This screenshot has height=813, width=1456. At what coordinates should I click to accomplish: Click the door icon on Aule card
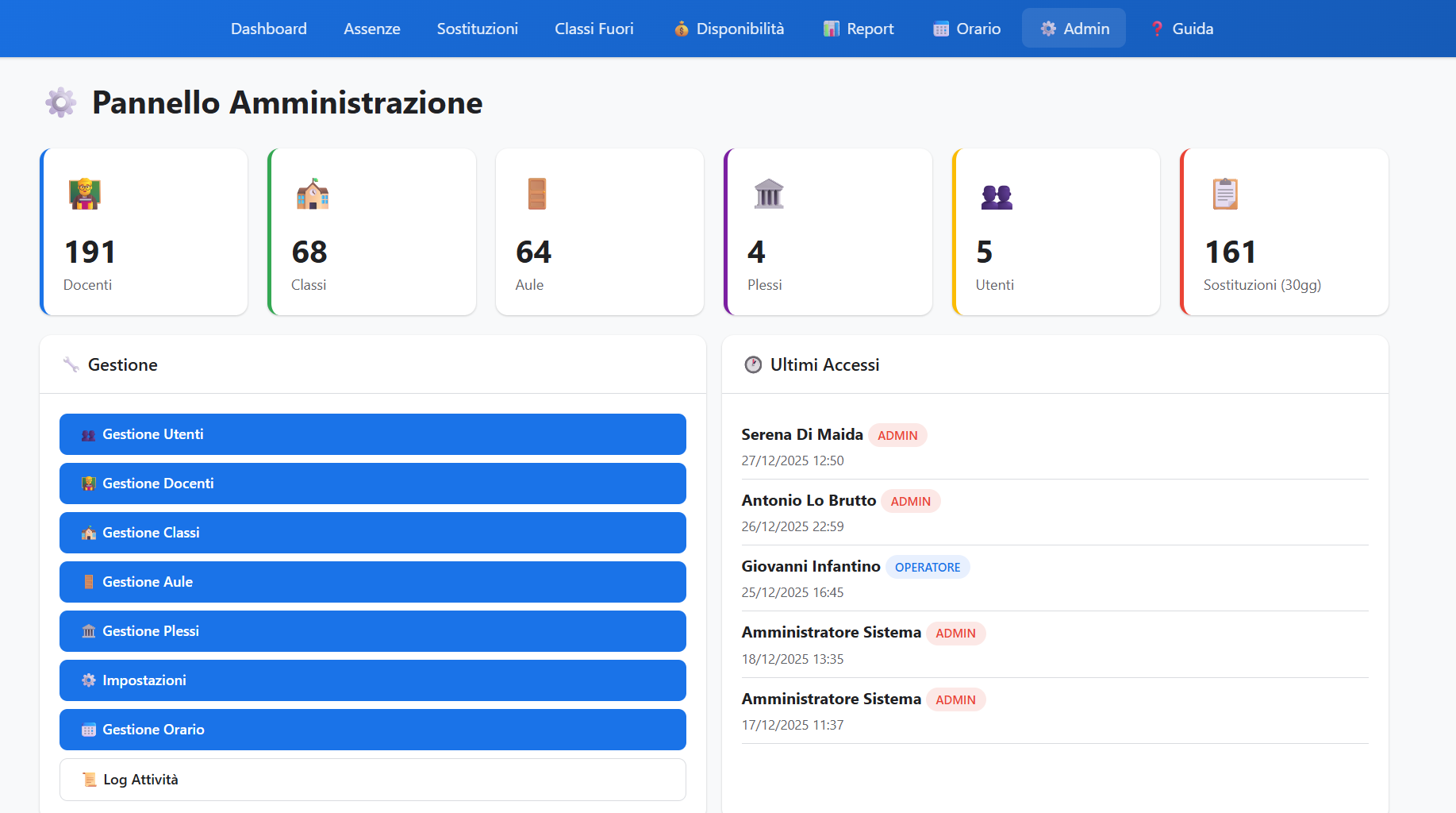537,194
